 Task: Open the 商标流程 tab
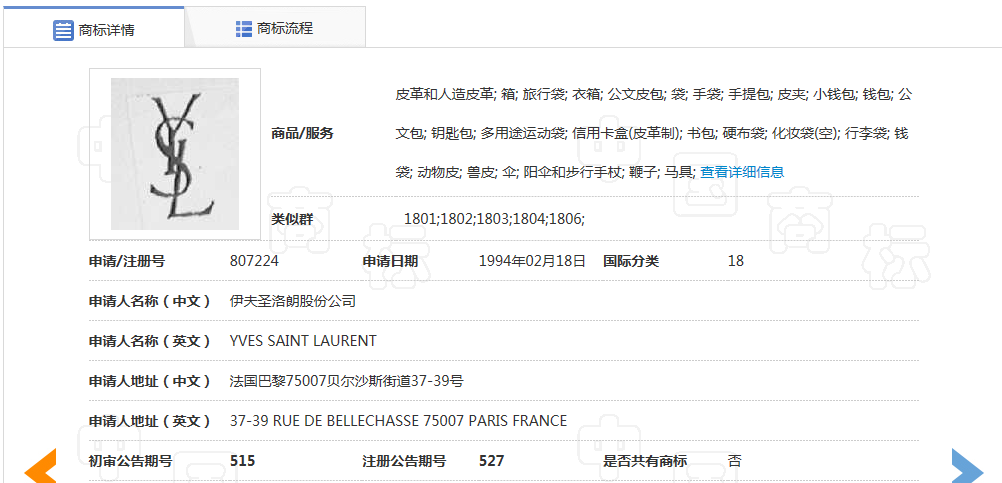click(274, 28)
